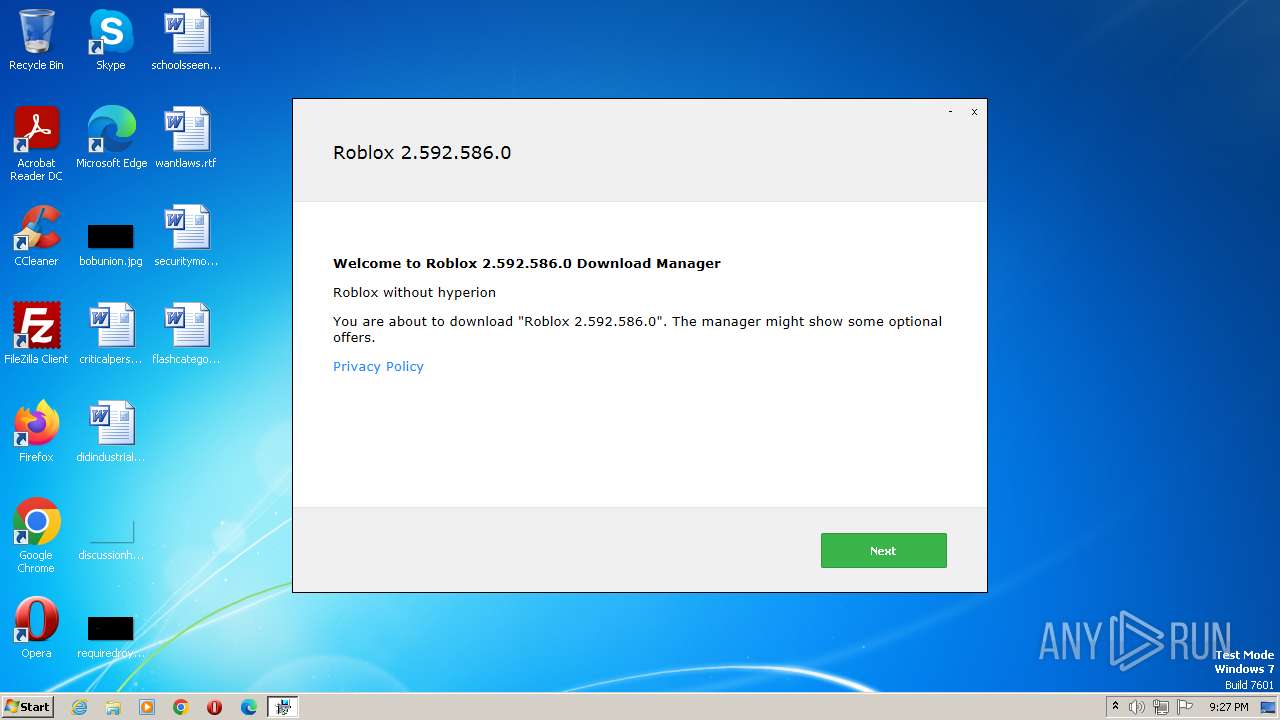
Task: Select the requiredroy file icon
Action: click(x=111, y=638)
